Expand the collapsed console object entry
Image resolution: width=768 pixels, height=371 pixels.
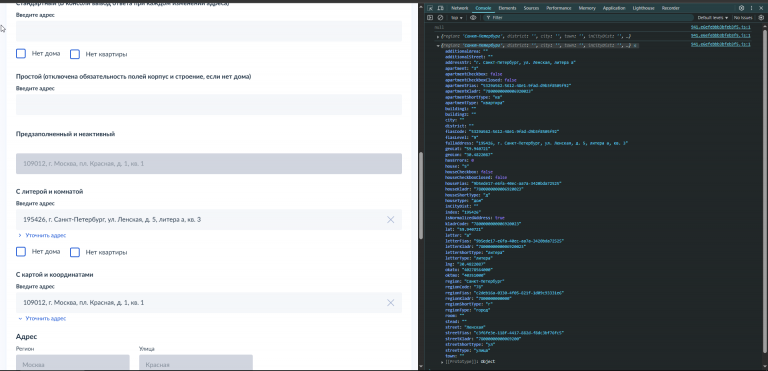[x=438, y=36]
